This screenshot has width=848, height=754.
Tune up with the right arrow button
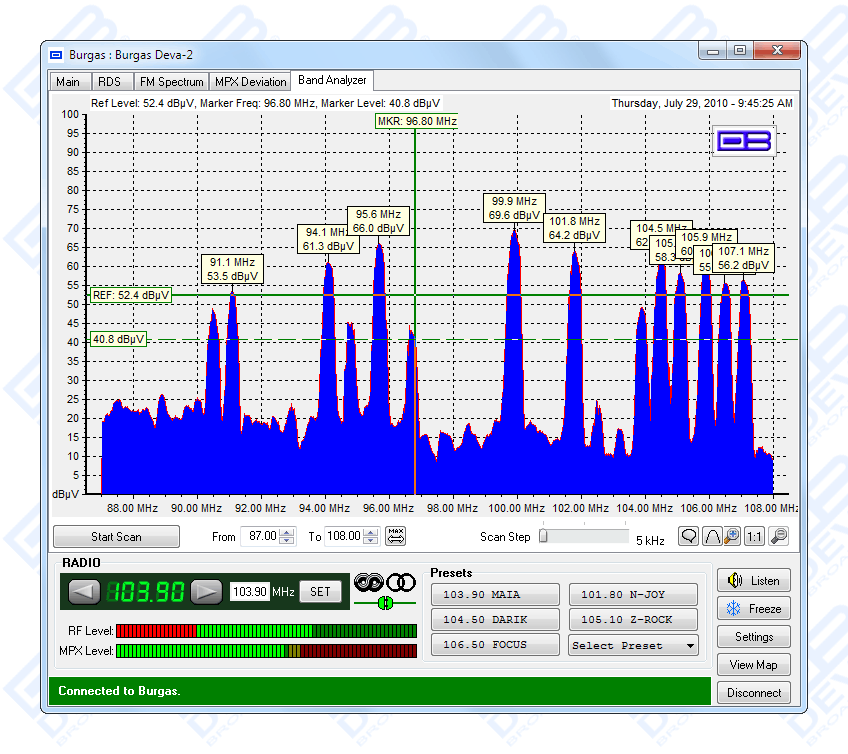(x=206, y=592)
